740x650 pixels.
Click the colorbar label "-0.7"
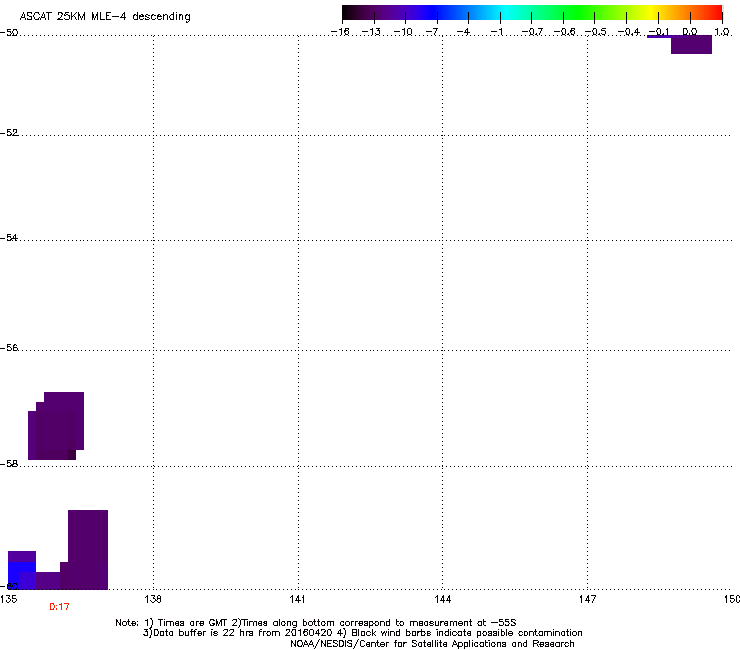(532, 32)
